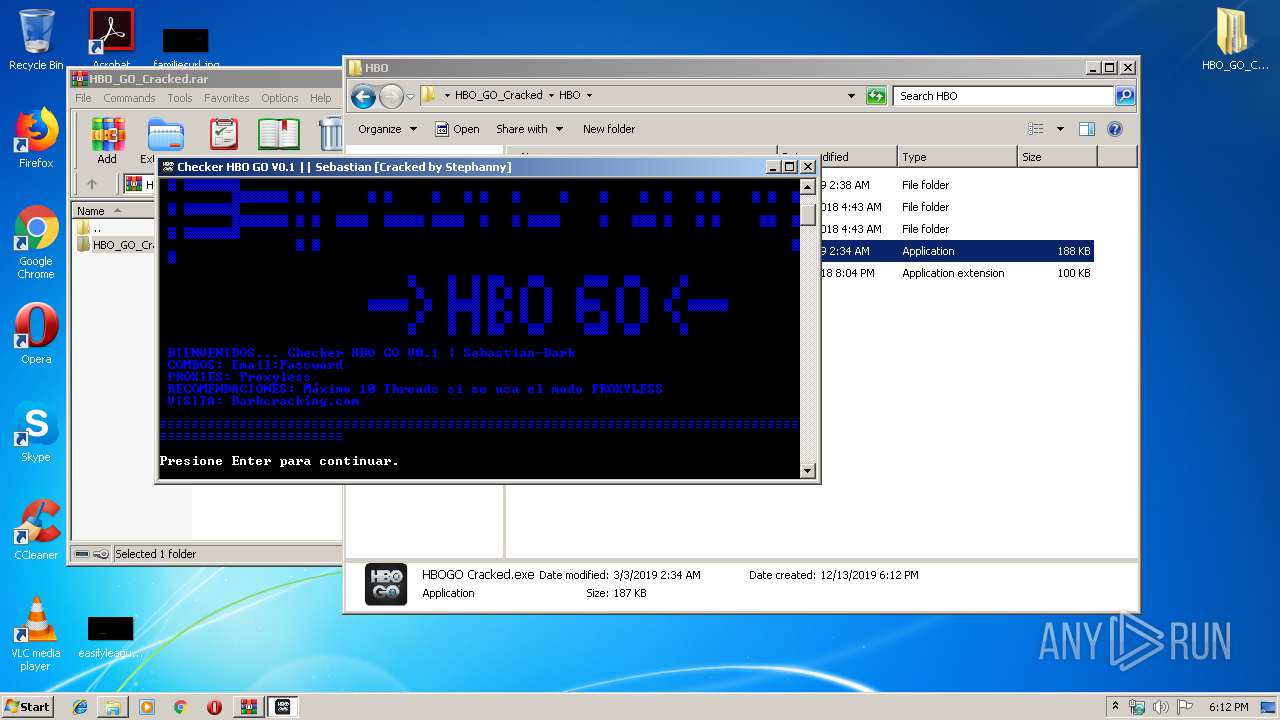Image resolution: width=1280 pixels, height=720 pixels.
Task: Open the Acrobat Reader desktop shortcut
Action: 111,40
